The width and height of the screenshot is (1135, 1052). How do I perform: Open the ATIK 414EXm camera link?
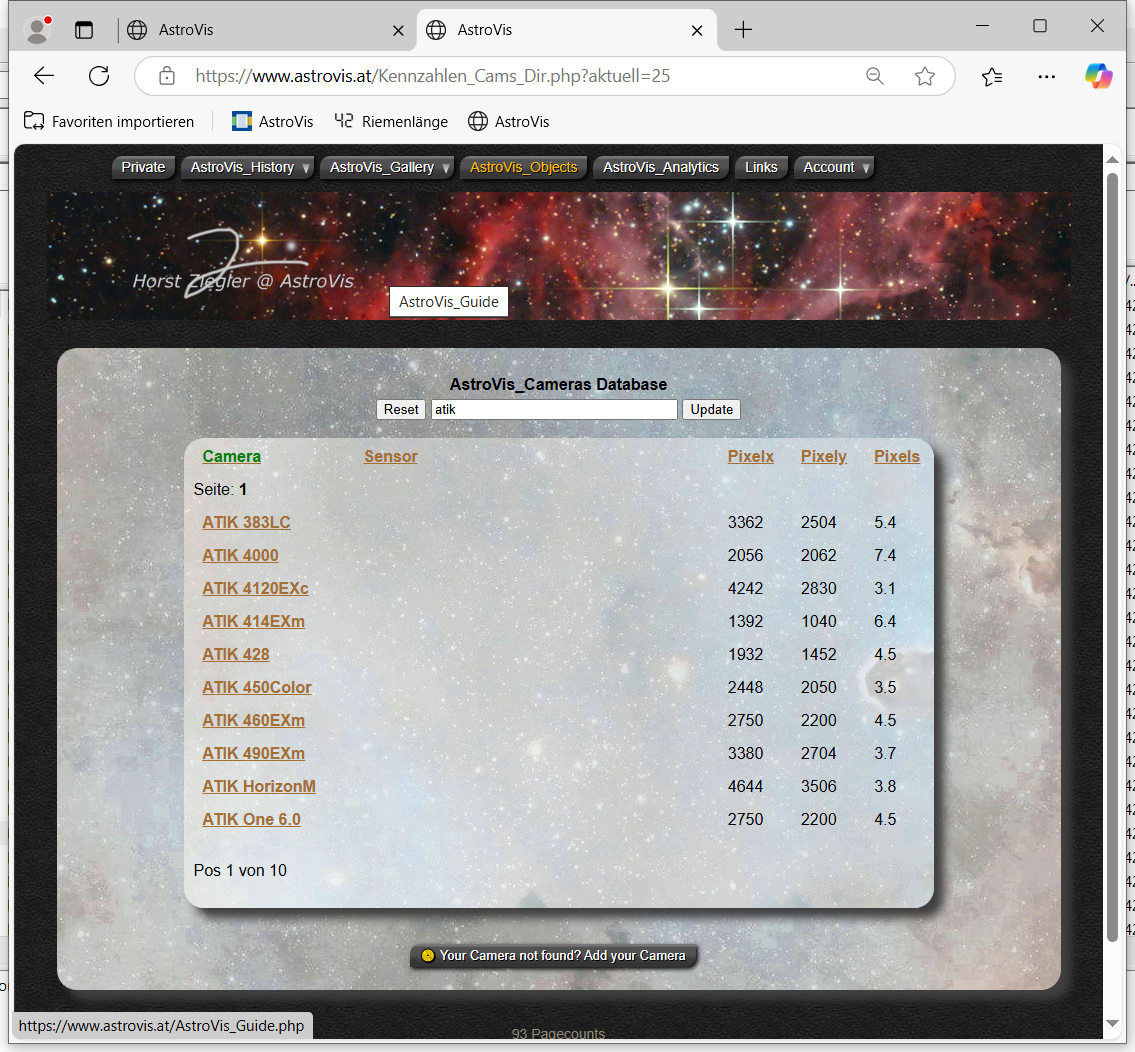[x=253, y=621]
